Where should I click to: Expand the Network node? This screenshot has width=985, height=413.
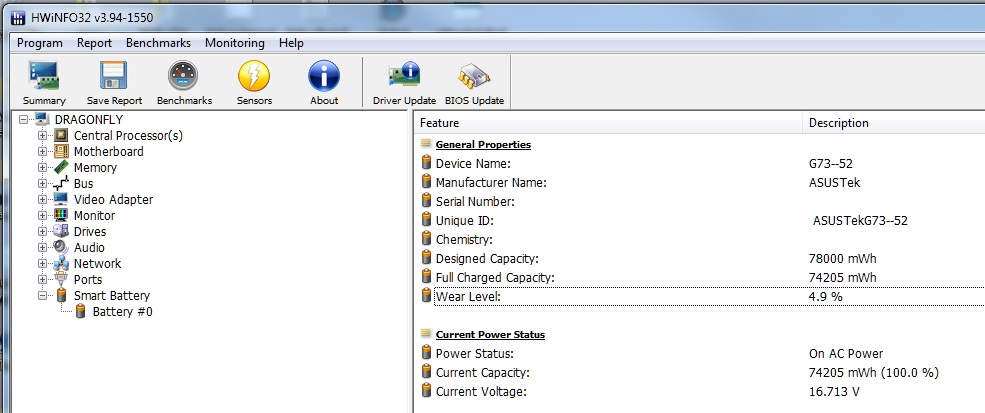coord(42,263)
